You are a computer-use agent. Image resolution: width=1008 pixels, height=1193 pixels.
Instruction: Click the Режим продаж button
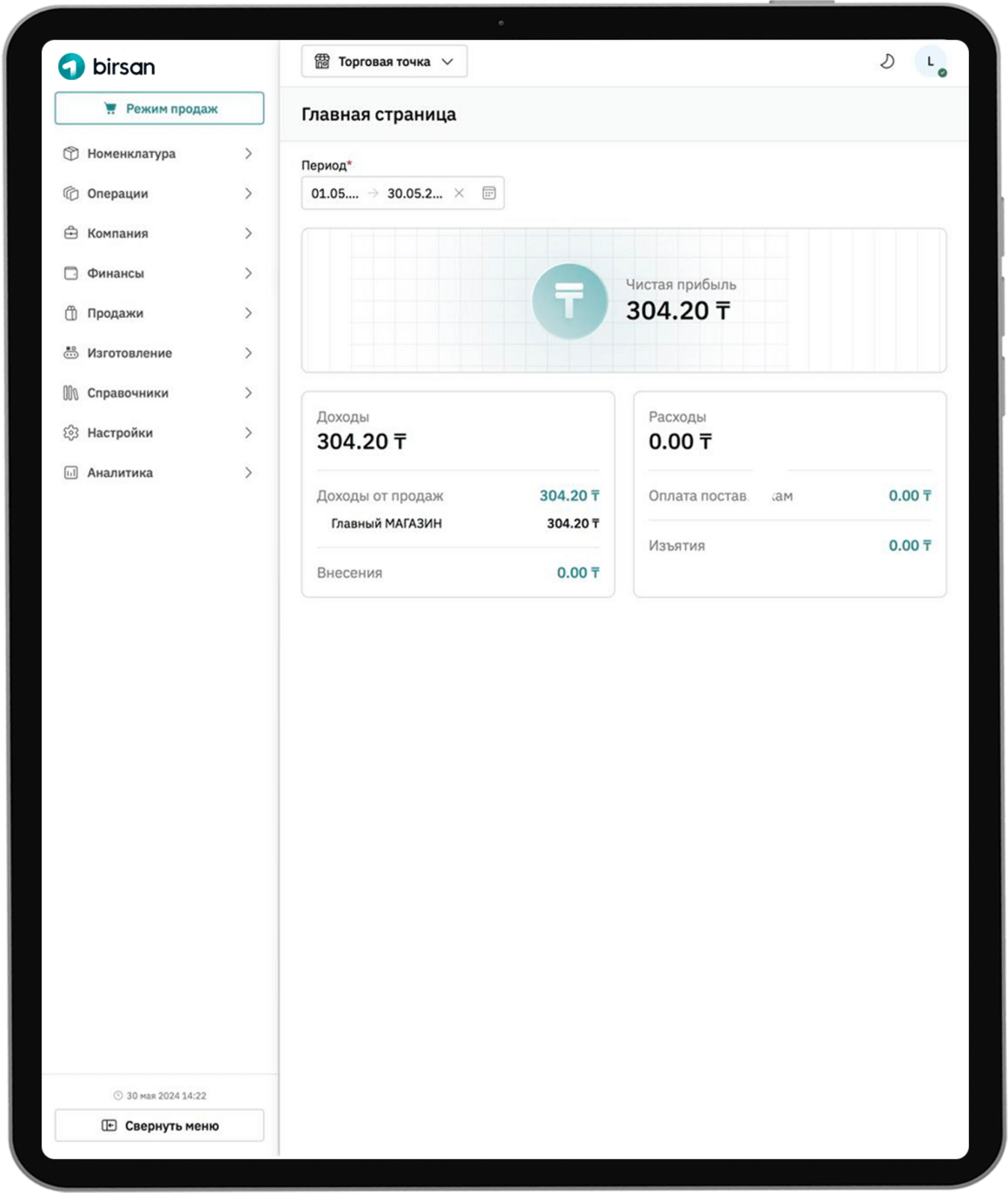pos(159,109)
